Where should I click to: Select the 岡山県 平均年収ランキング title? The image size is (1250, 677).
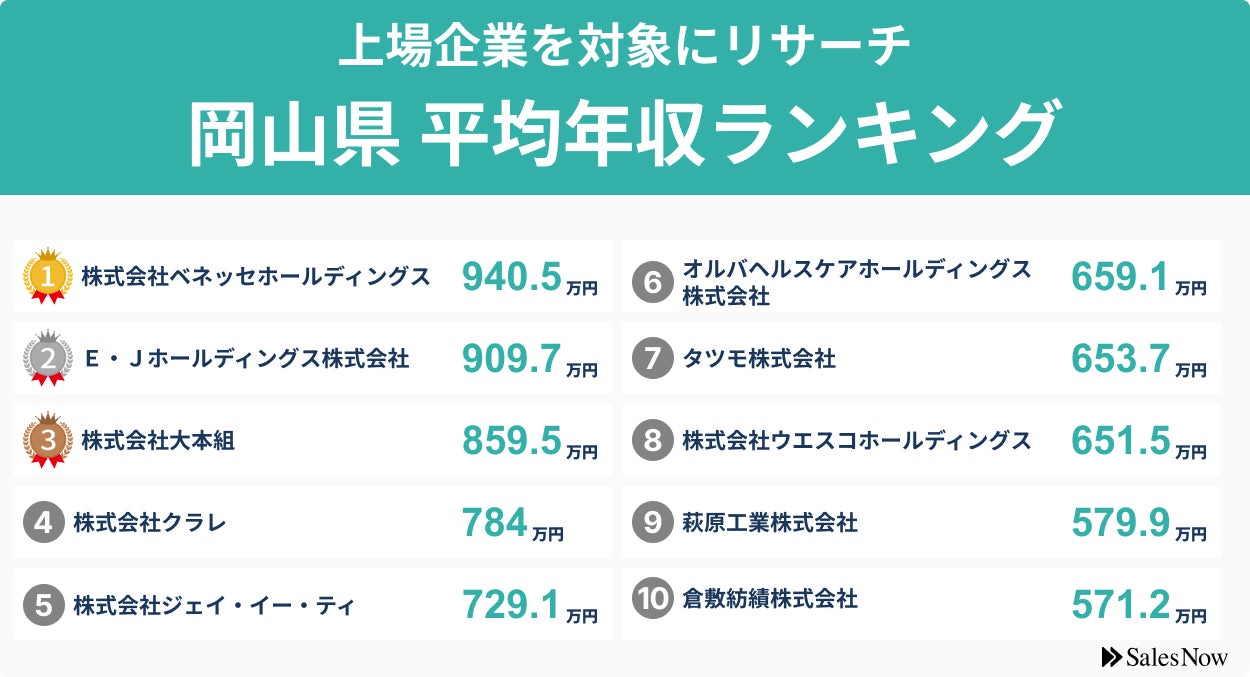click(x=624, y=134)
